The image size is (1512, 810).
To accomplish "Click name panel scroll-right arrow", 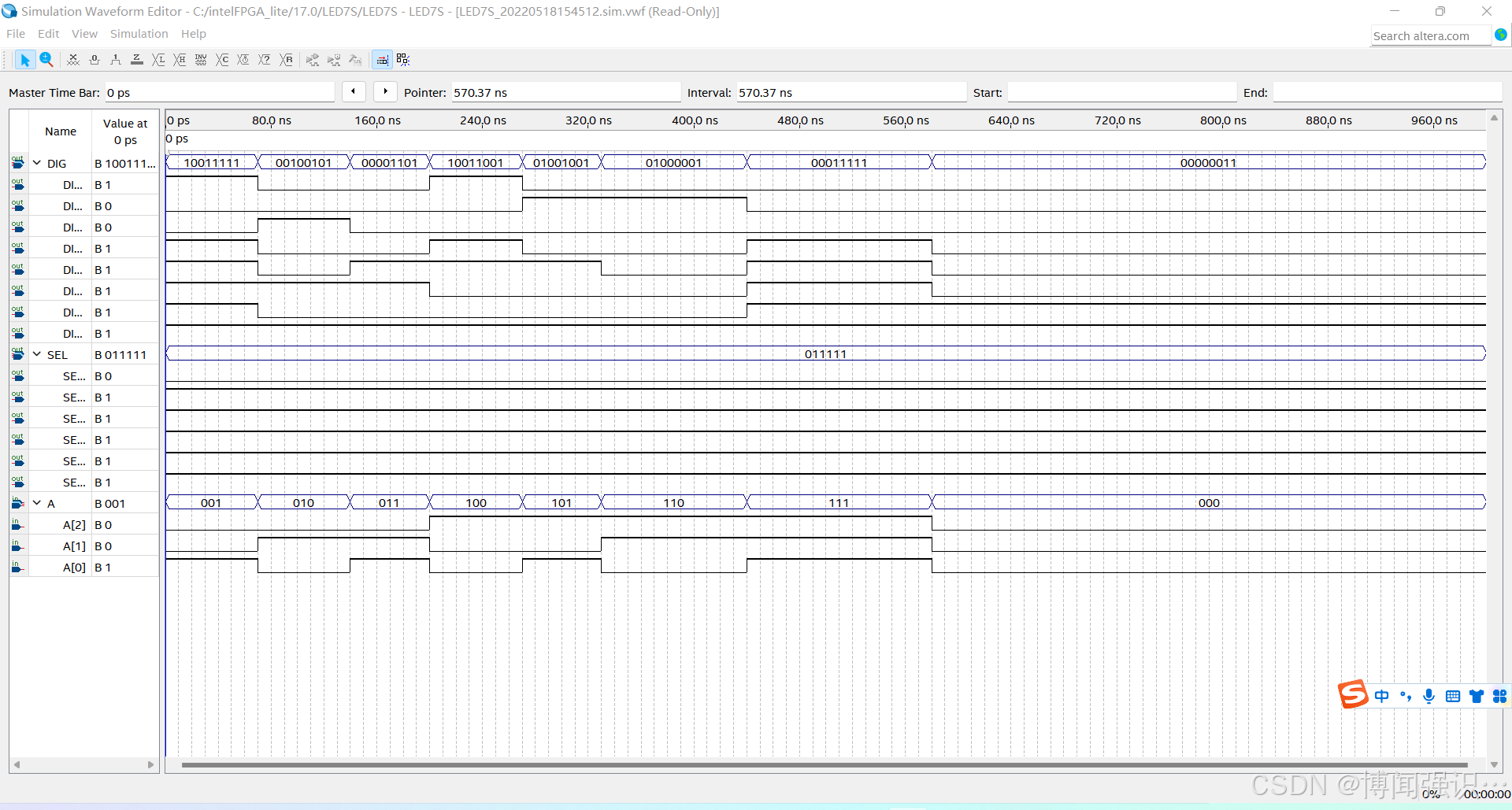I will [151, 764].
